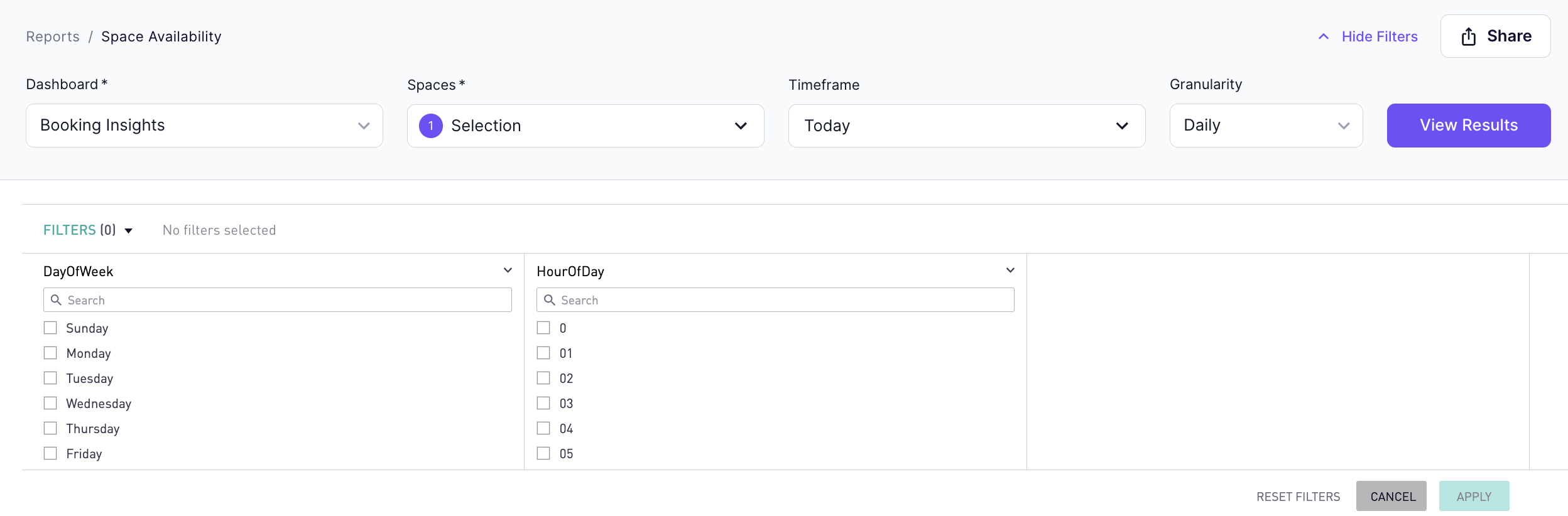Screen dimensions: 1568x516
Task: Go to Reports breadcrumb
Action: coord(53,36)
